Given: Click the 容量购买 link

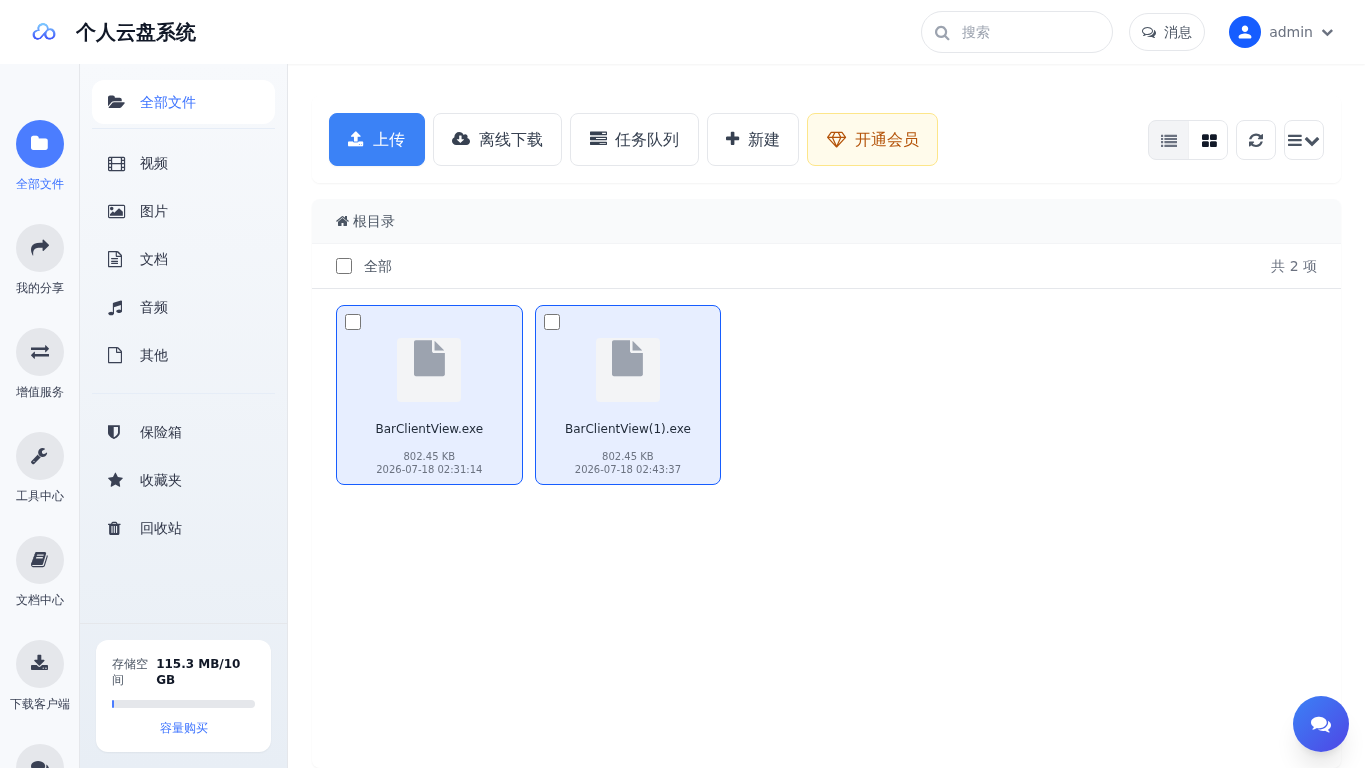Looking at the screenshot, I should 184,728.
